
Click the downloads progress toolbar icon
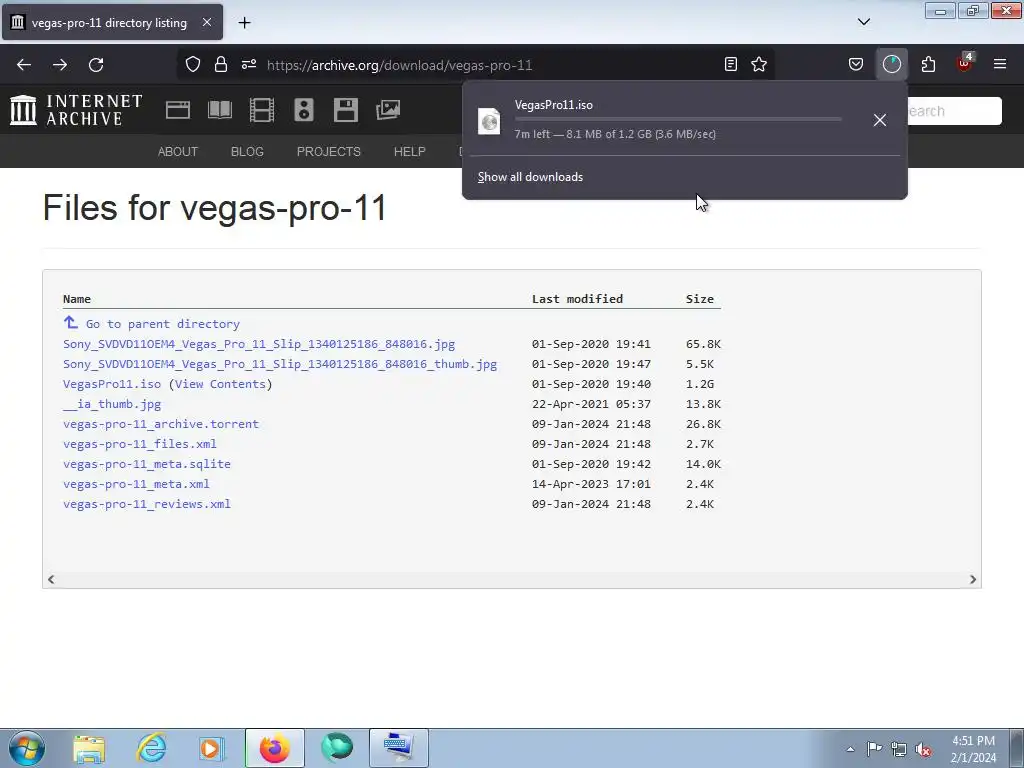tap(891, 64)
